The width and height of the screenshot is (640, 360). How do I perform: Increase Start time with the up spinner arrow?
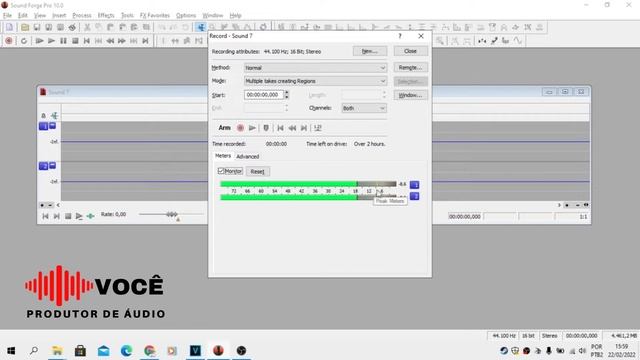(287, 93)
